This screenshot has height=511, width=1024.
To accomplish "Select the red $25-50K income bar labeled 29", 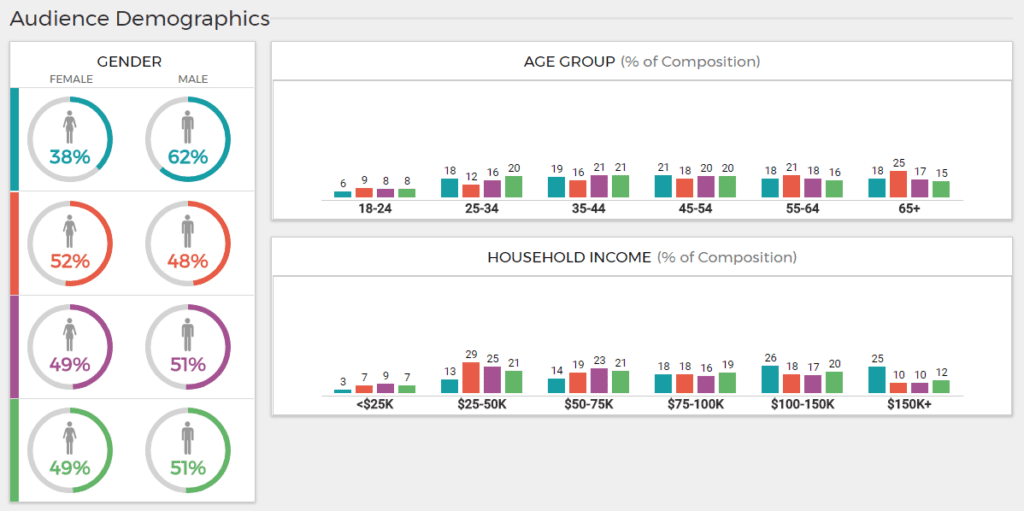I will [x=471, y=378].
